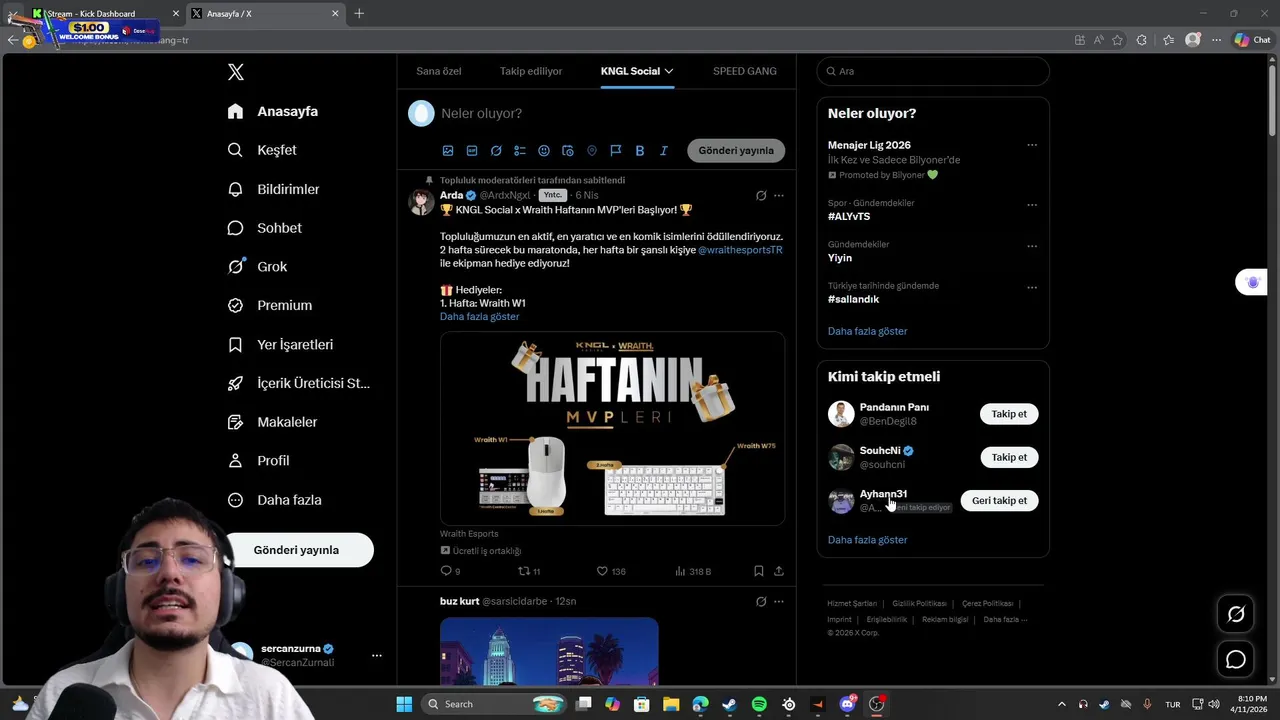
Task: Click the Grok icon in composer toolbar
Action: (496, 151)
